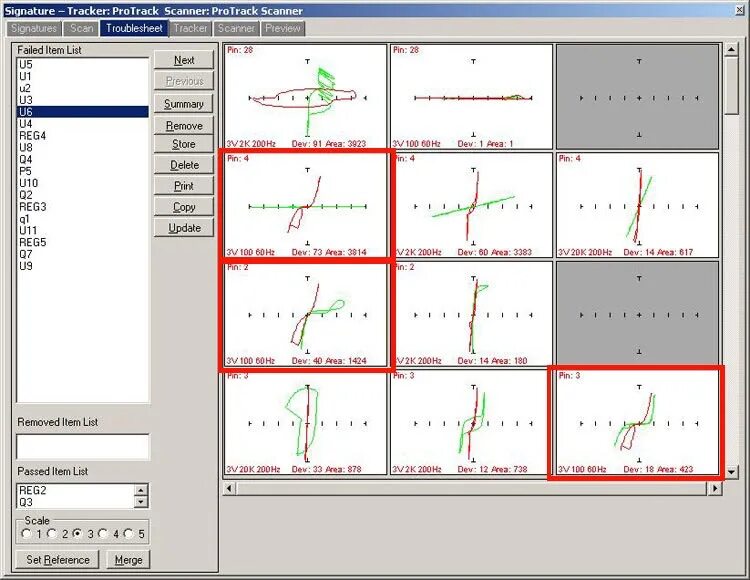Click horizontal scrollbar right arrow
The height and width of the screenshot is (580, 750).
coord(716,488)
